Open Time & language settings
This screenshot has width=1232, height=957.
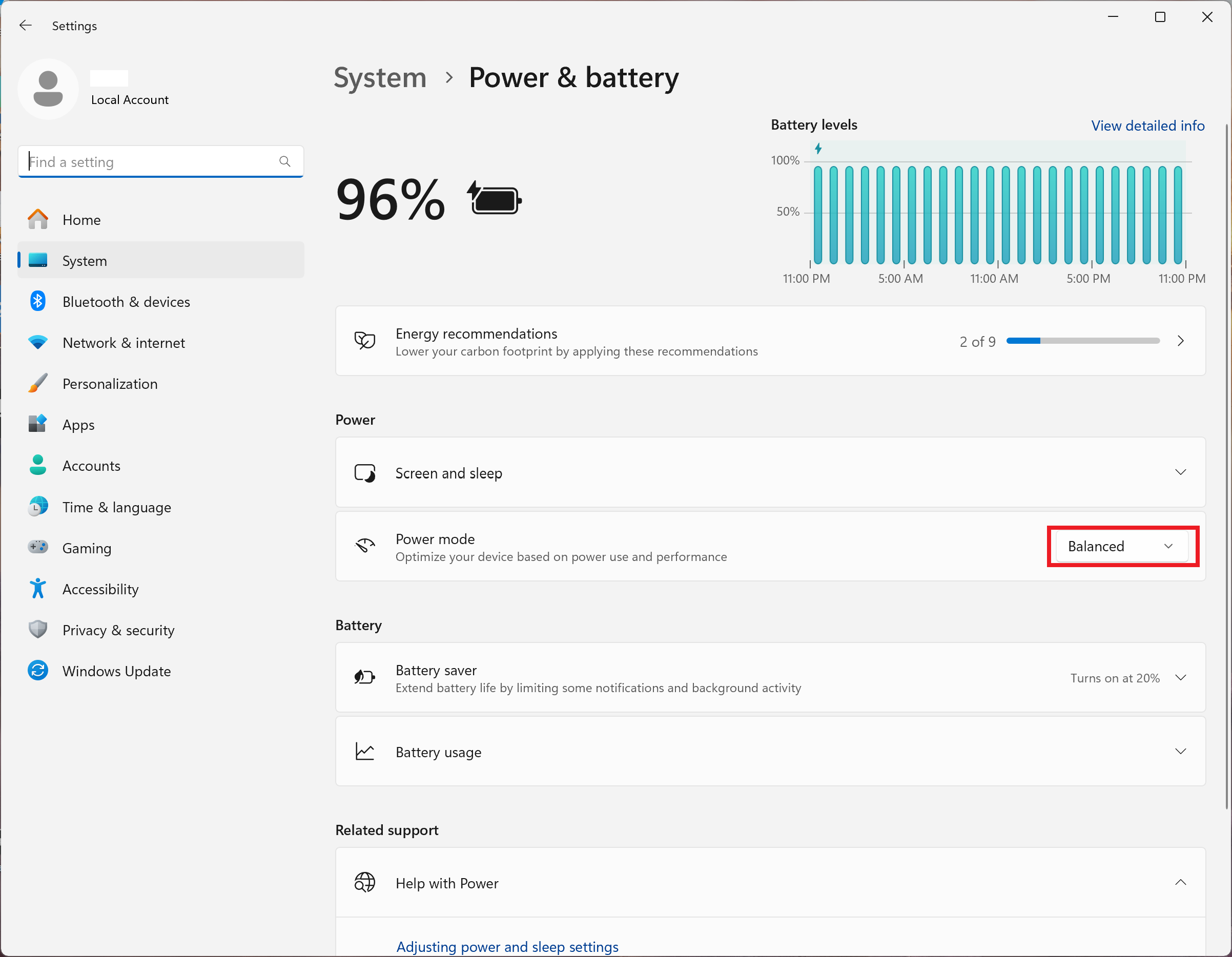tap(117, 507)
